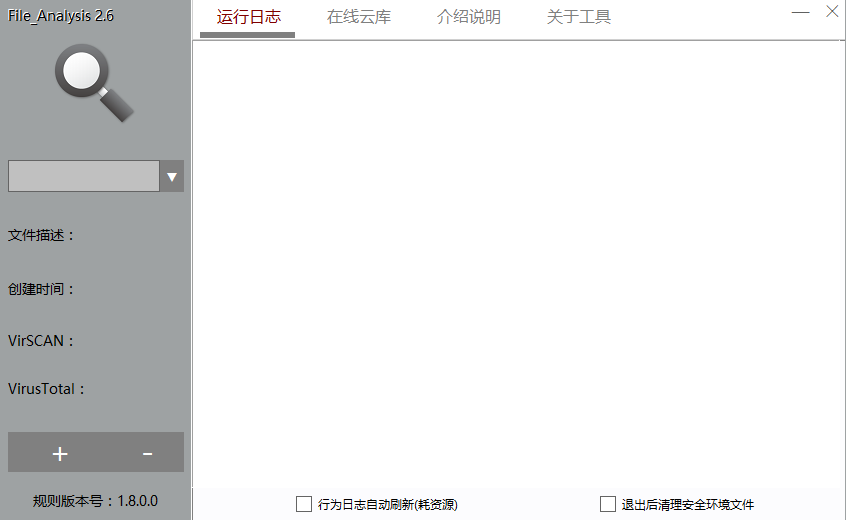The image size is (846, 520).
Task: Go to the 关于工具 tab
Action: pos(579,17)
